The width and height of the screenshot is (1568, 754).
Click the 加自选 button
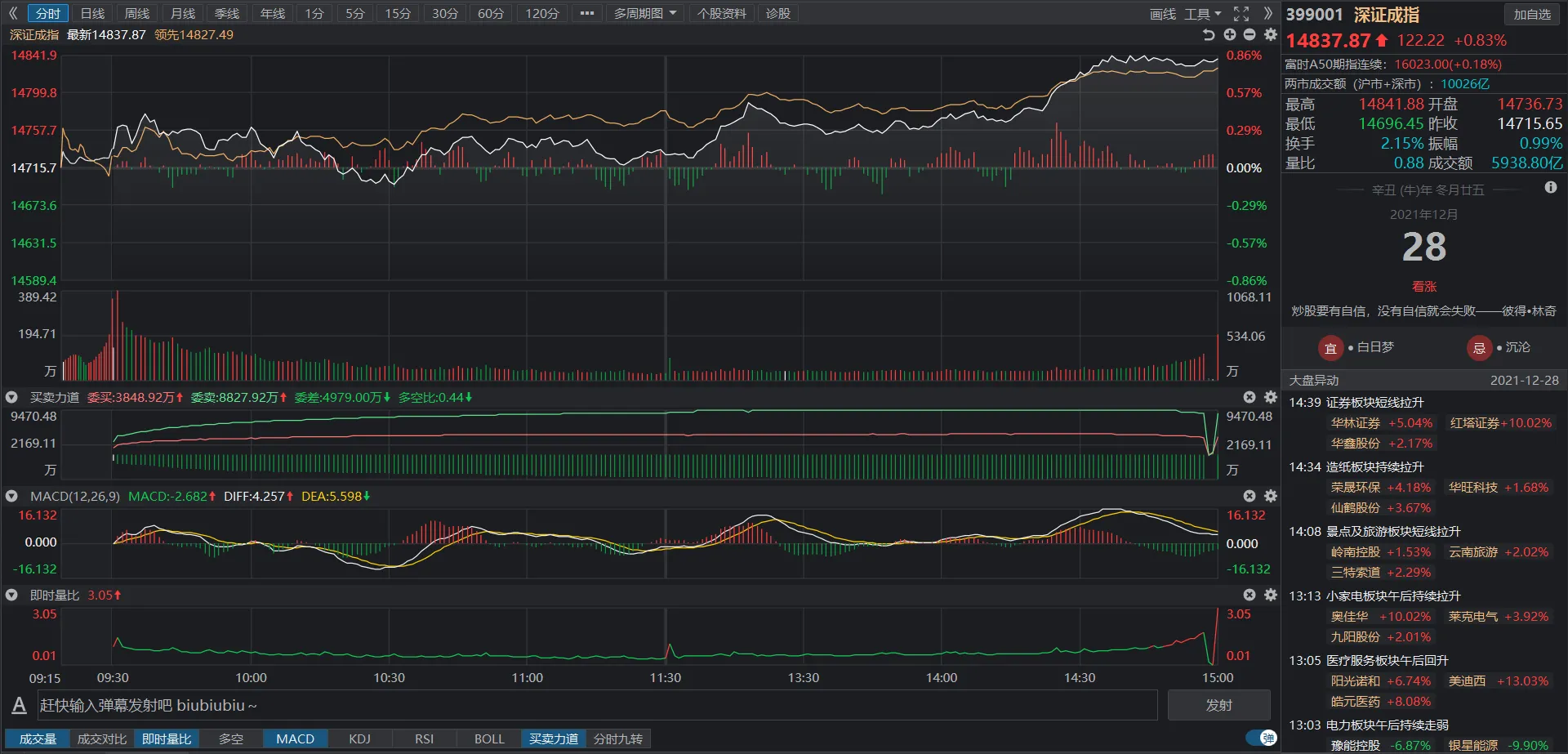(x=1532, y=14)
